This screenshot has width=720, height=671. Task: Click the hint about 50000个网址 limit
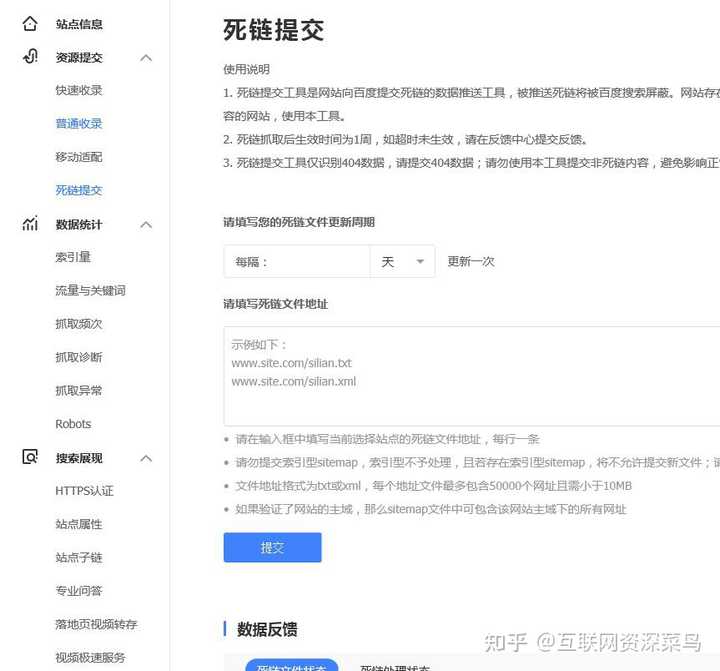click(433, 485)
